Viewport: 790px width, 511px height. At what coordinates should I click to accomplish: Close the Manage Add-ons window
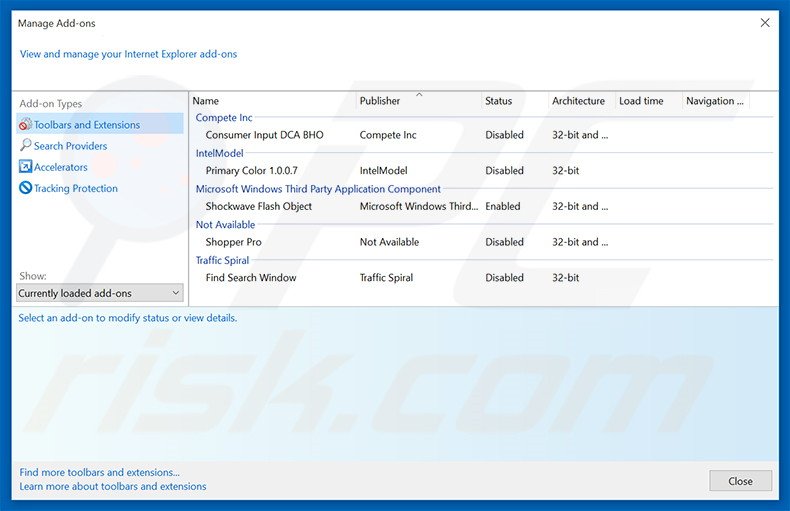tap(765, 23)
